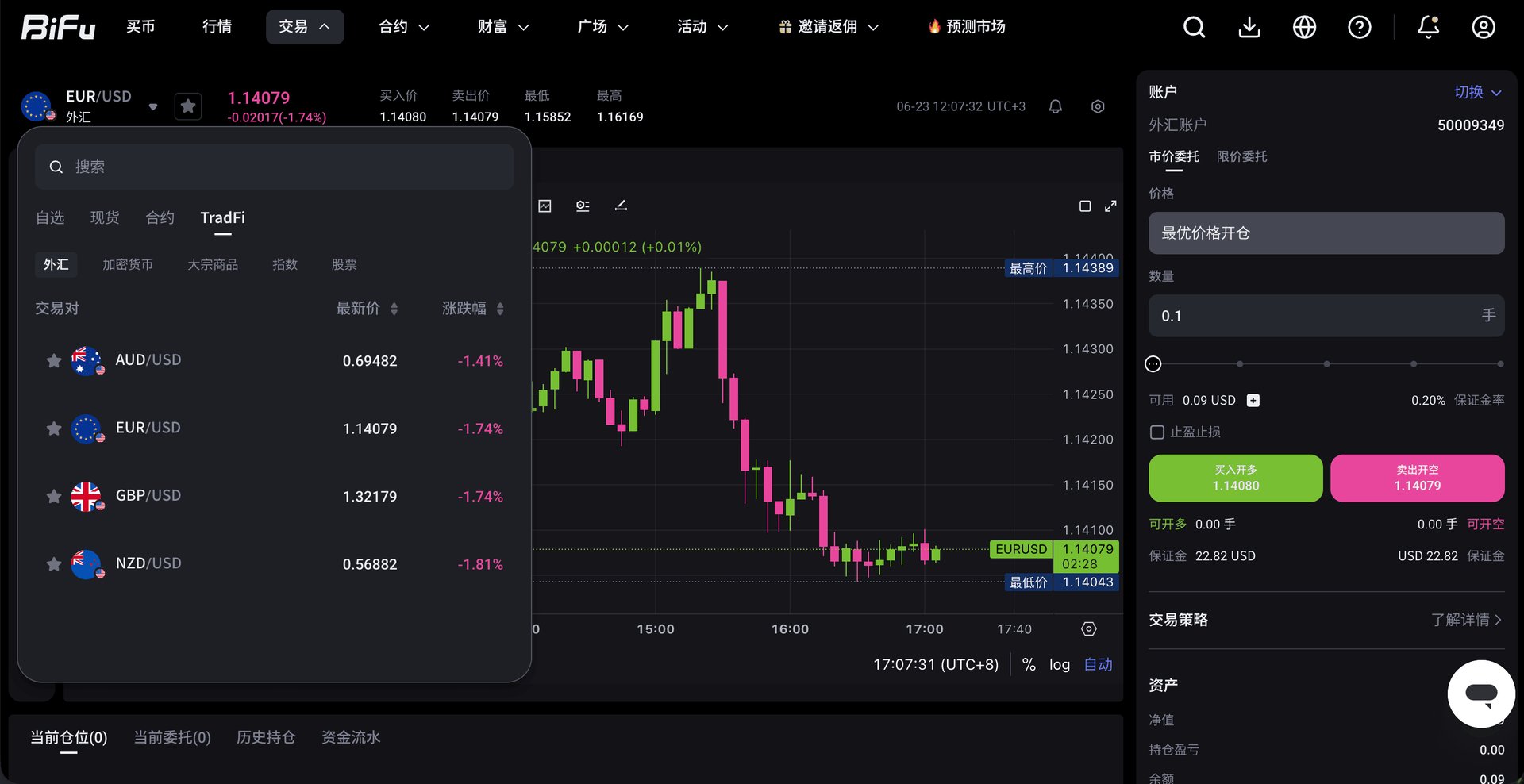Click the plus icon to add funds
Viewport: 1524px width, 784px height.
point(1253,401)
